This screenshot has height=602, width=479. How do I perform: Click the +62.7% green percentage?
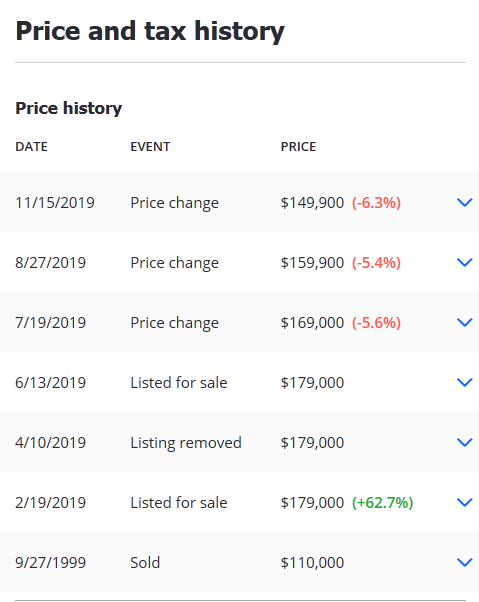(383, 503)
